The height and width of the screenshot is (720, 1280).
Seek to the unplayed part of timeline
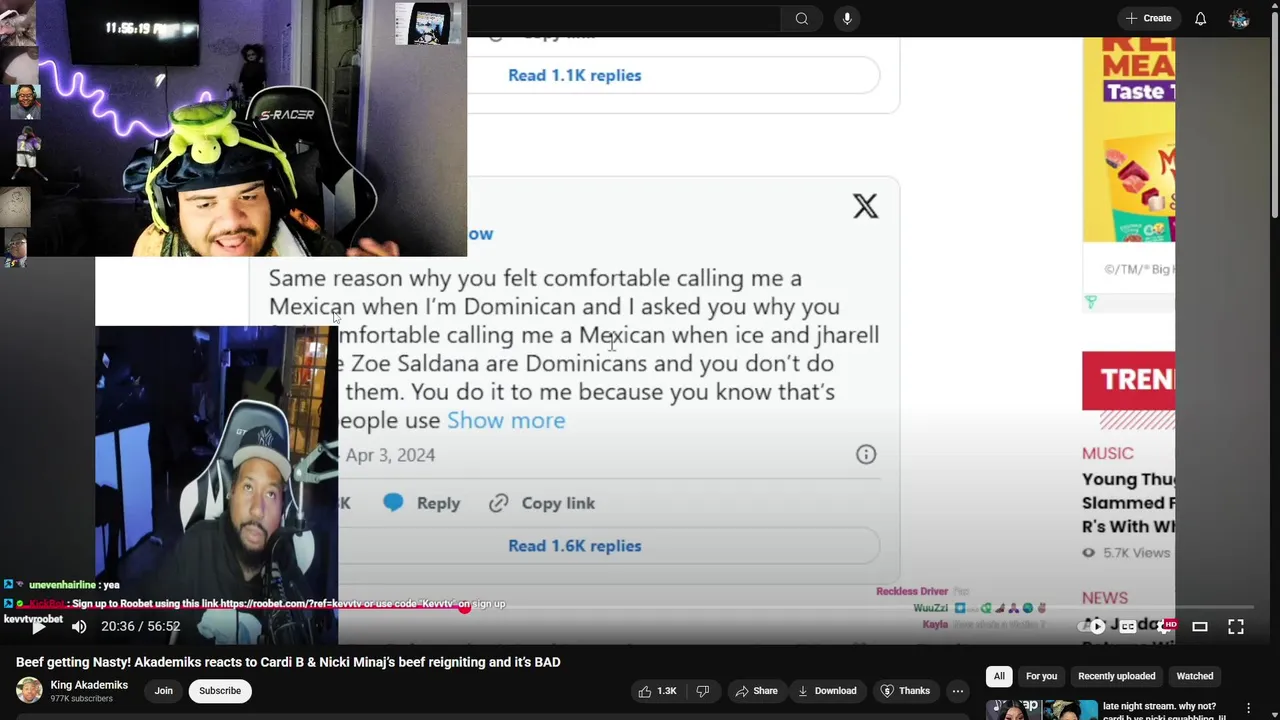(x=860, y=607)
